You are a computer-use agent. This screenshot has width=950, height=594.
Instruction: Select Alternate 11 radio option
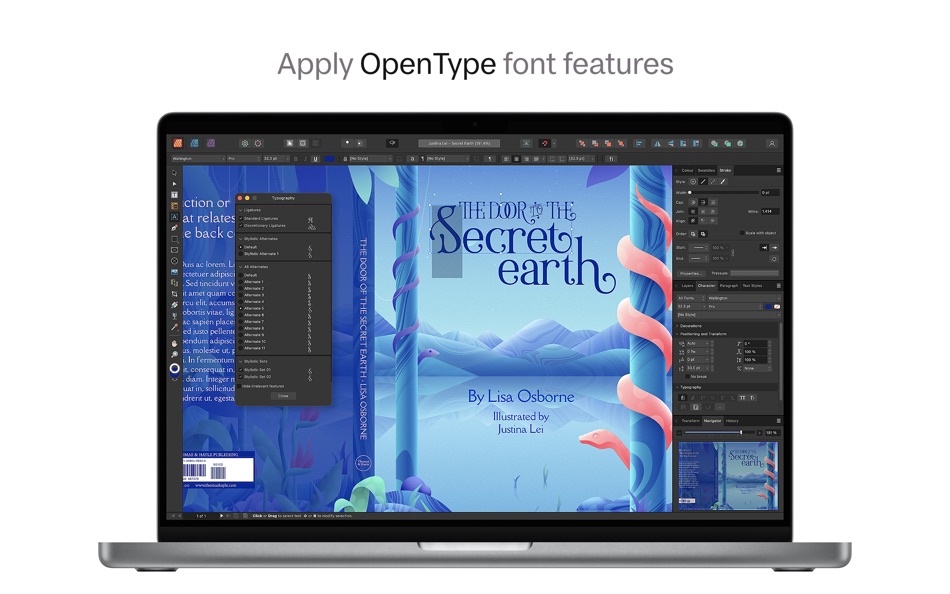[x=241, y=349]
